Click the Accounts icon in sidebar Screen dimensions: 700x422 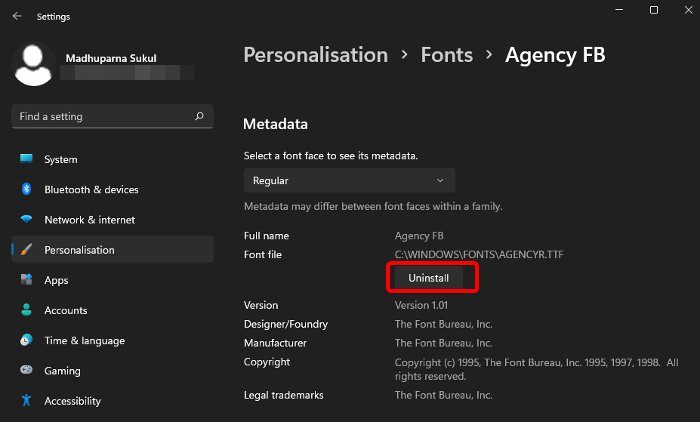click(x=26, y=311)
